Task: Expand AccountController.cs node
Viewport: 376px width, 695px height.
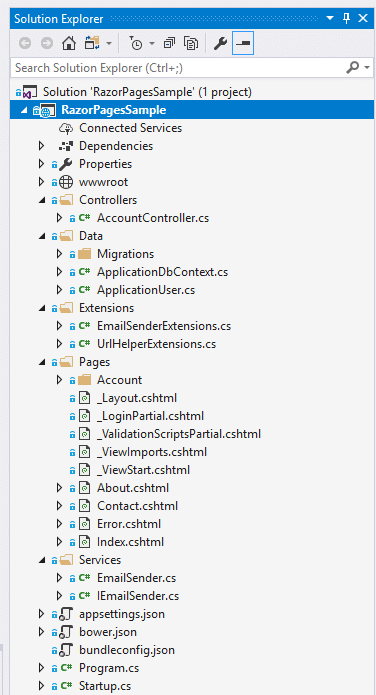Action: [59, 218]
